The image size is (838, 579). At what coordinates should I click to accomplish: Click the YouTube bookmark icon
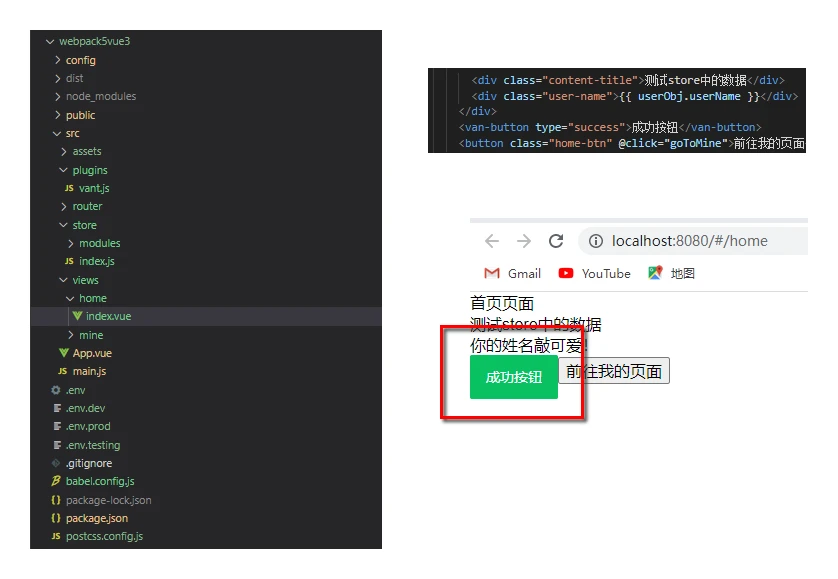(565, 273)
